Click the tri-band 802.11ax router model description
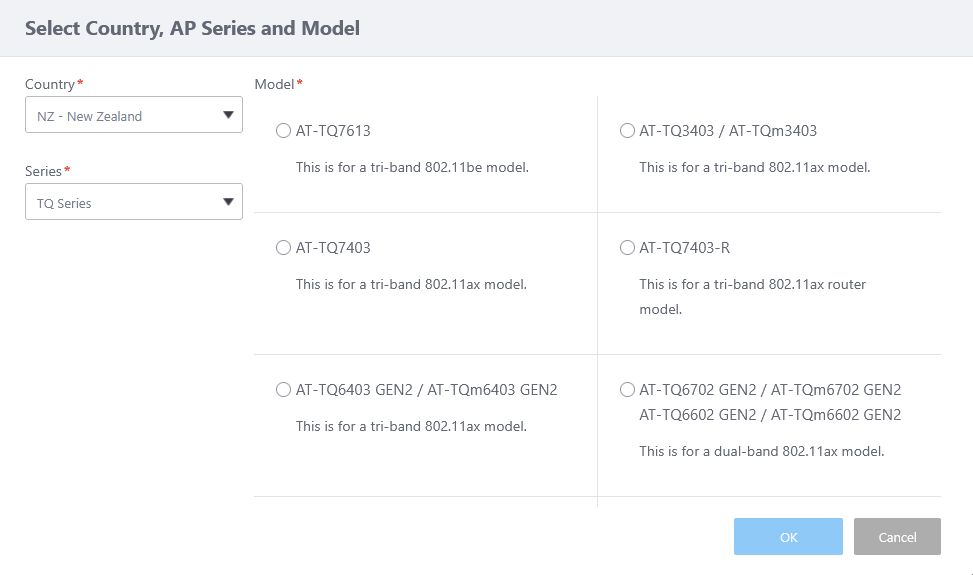The width and height of the screenshot is (973, 575). point(752,296)
